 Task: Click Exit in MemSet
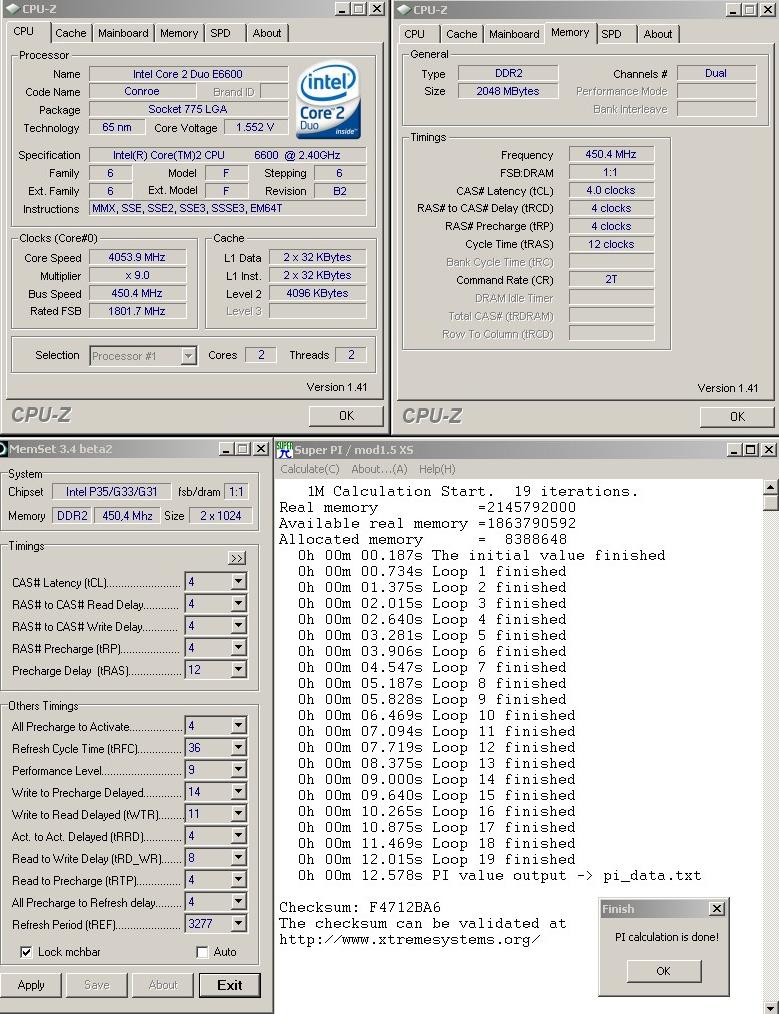[229, 985]
